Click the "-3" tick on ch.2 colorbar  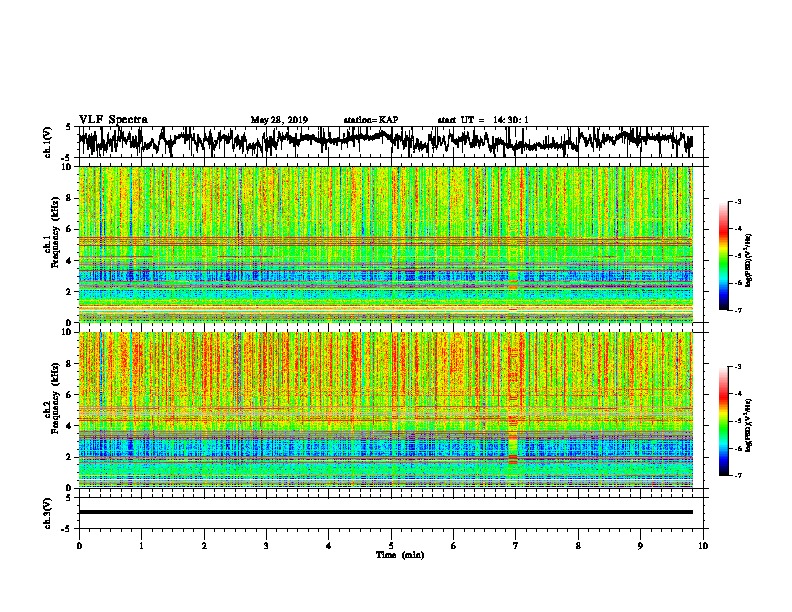click(x=738, y=367)
